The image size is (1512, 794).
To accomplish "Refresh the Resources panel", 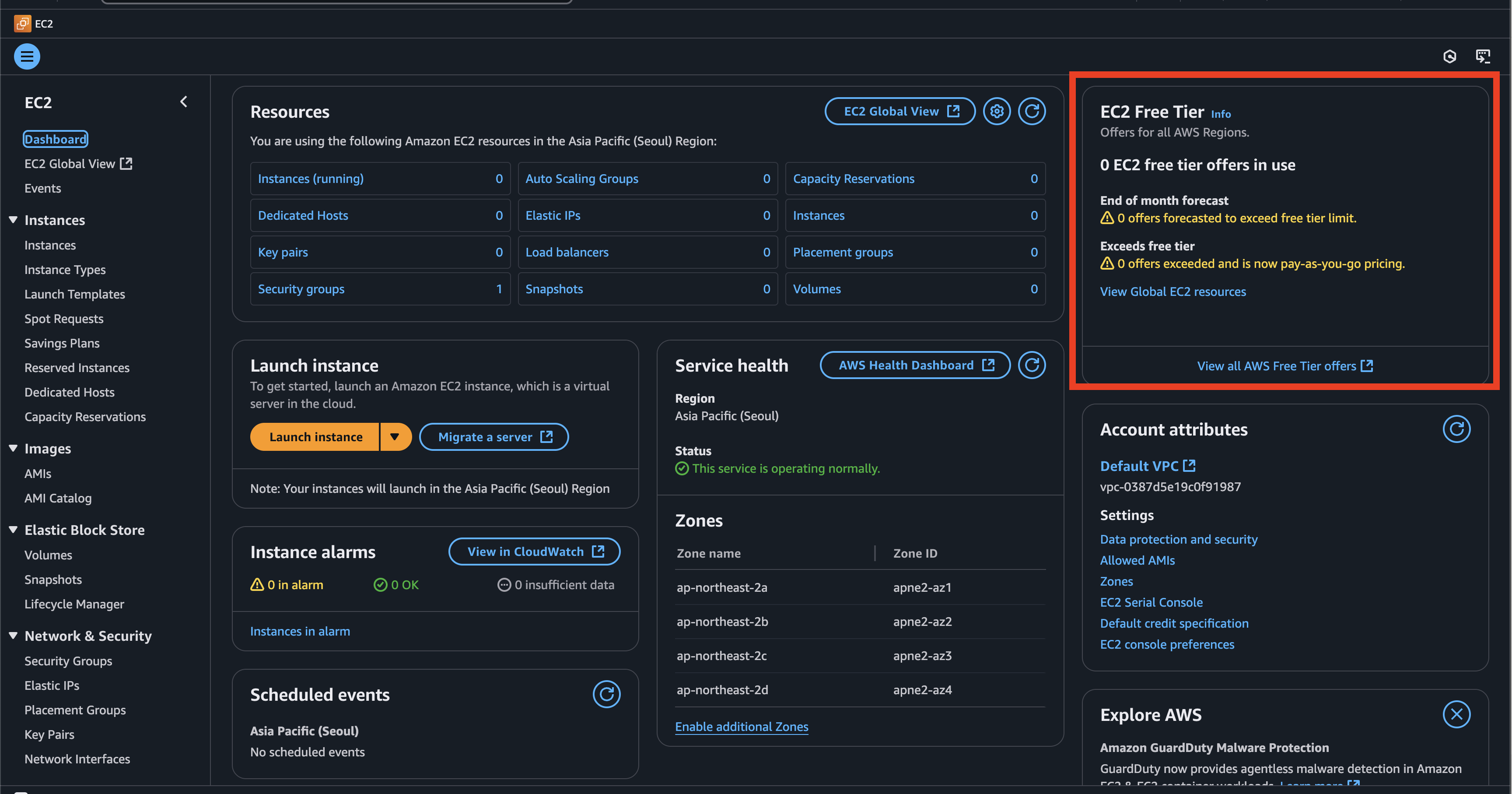I will pos(1032,111).
